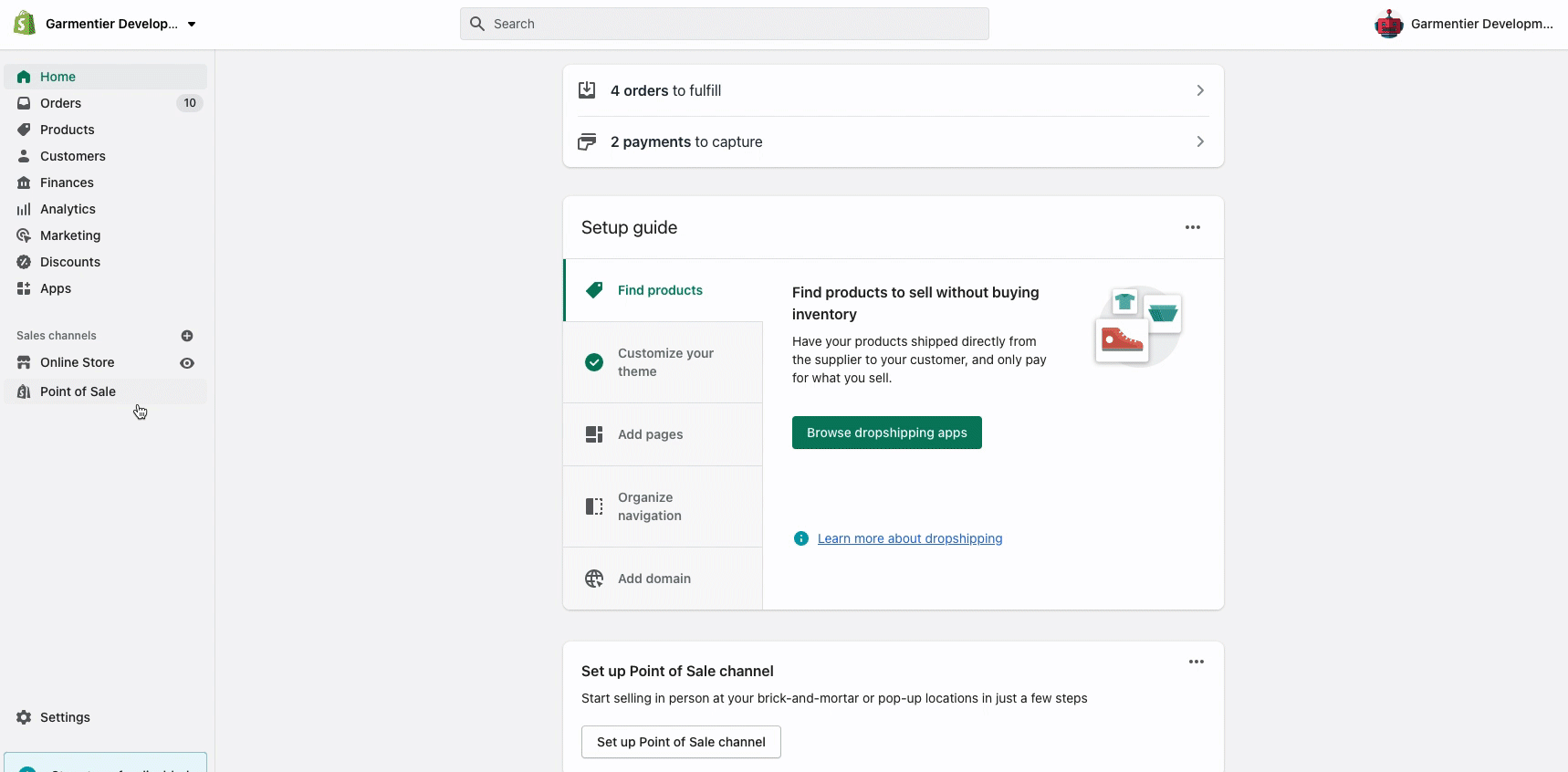Open the 2 payments to capture row
The width and height of the screenshot is (1568, 772).
click(894, 141)
